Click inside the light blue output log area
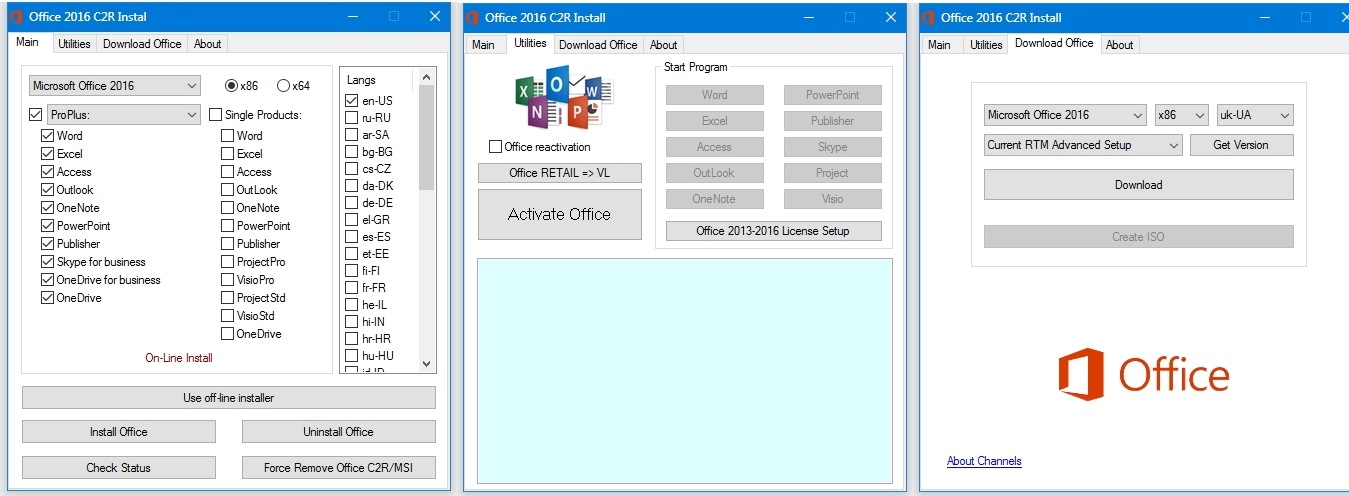Screen dimensions: 1349x496 coord(684,370)
